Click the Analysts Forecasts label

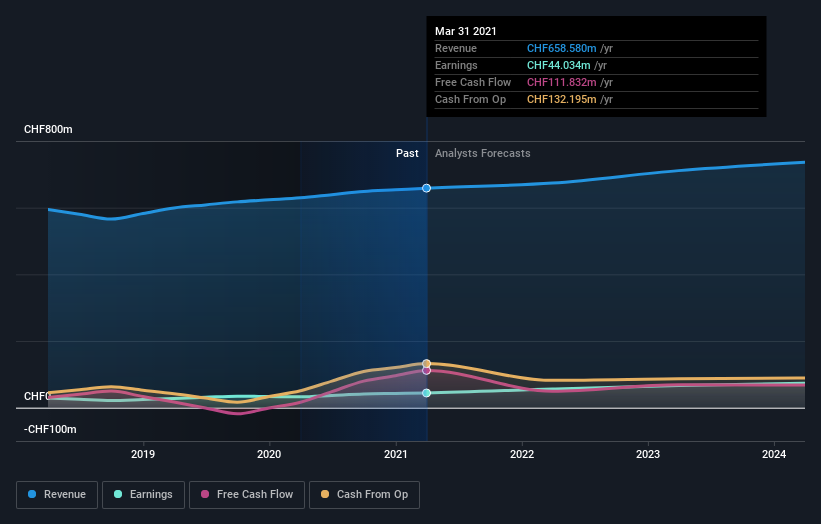pyautogui.click(x=483, y=153)
